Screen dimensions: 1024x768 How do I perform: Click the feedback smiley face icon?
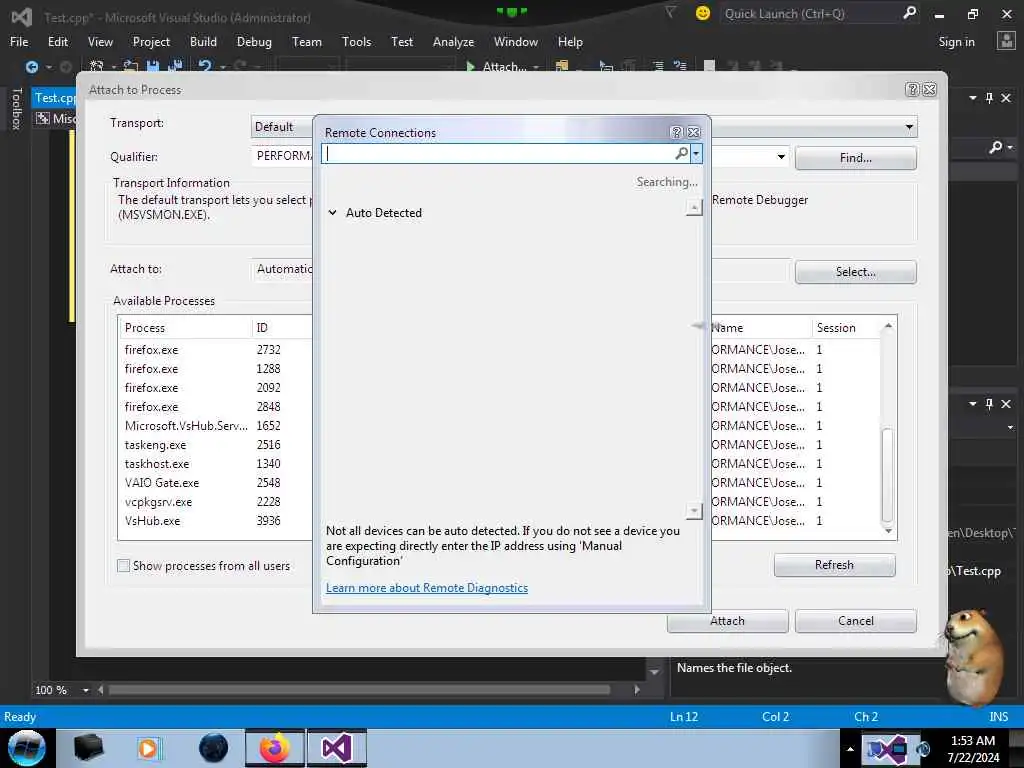click(x=703, y=13)
